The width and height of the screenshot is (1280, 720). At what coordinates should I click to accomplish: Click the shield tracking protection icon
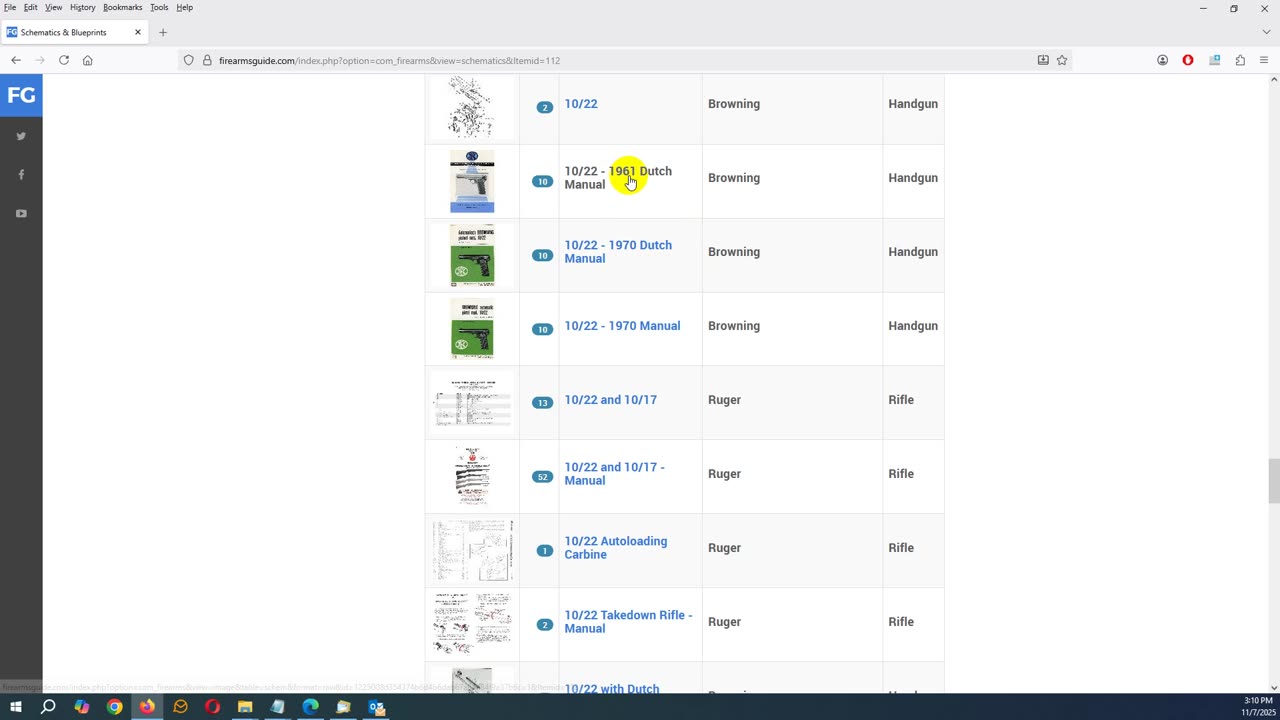[x=188, y=60]
